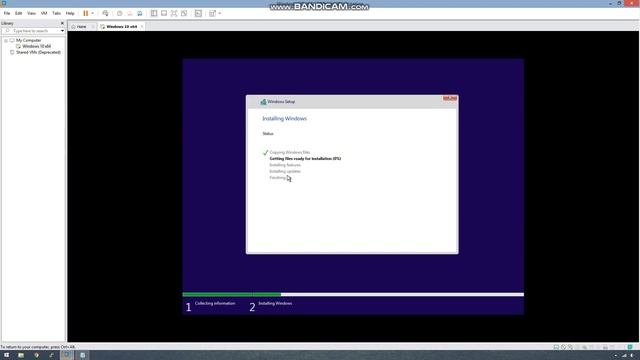Click the VMware Workstation taskbar icon
The height and width of the screenshot is (360, 640).
pos(67,355)
